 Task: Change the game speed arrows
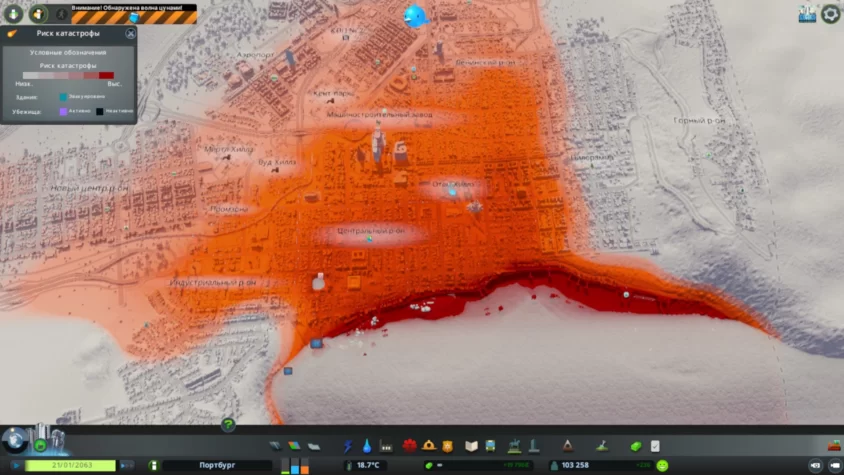tap(127, 465)
